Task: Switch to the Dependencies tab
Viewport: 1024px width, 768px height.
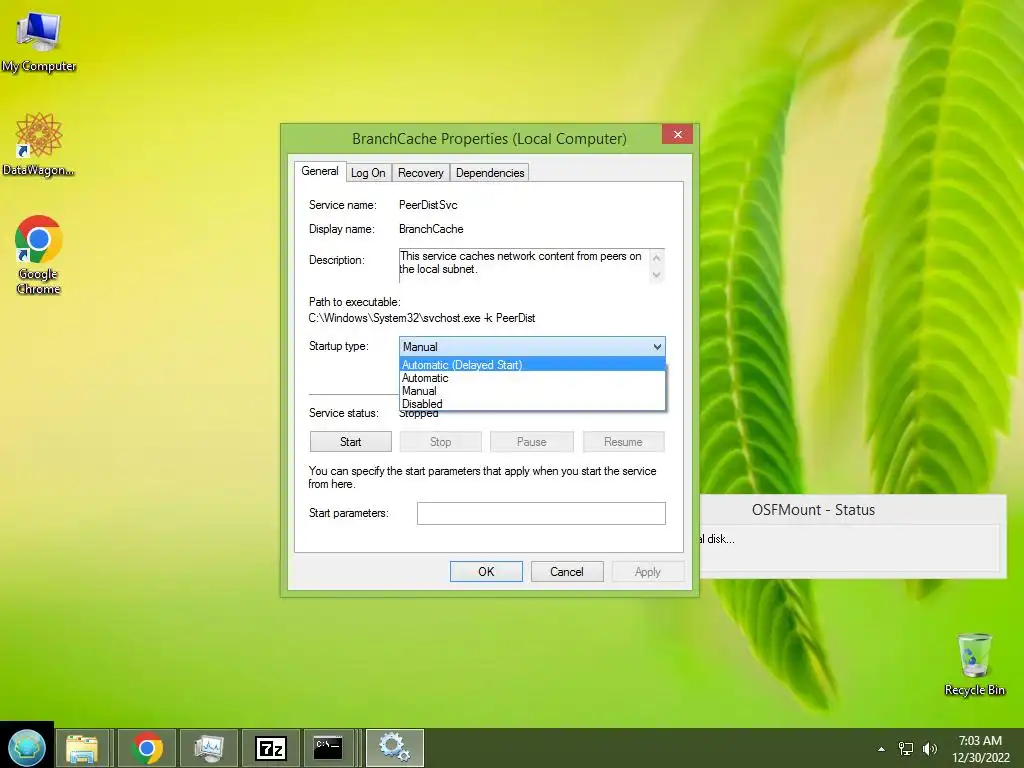Action: coord(490,173)
